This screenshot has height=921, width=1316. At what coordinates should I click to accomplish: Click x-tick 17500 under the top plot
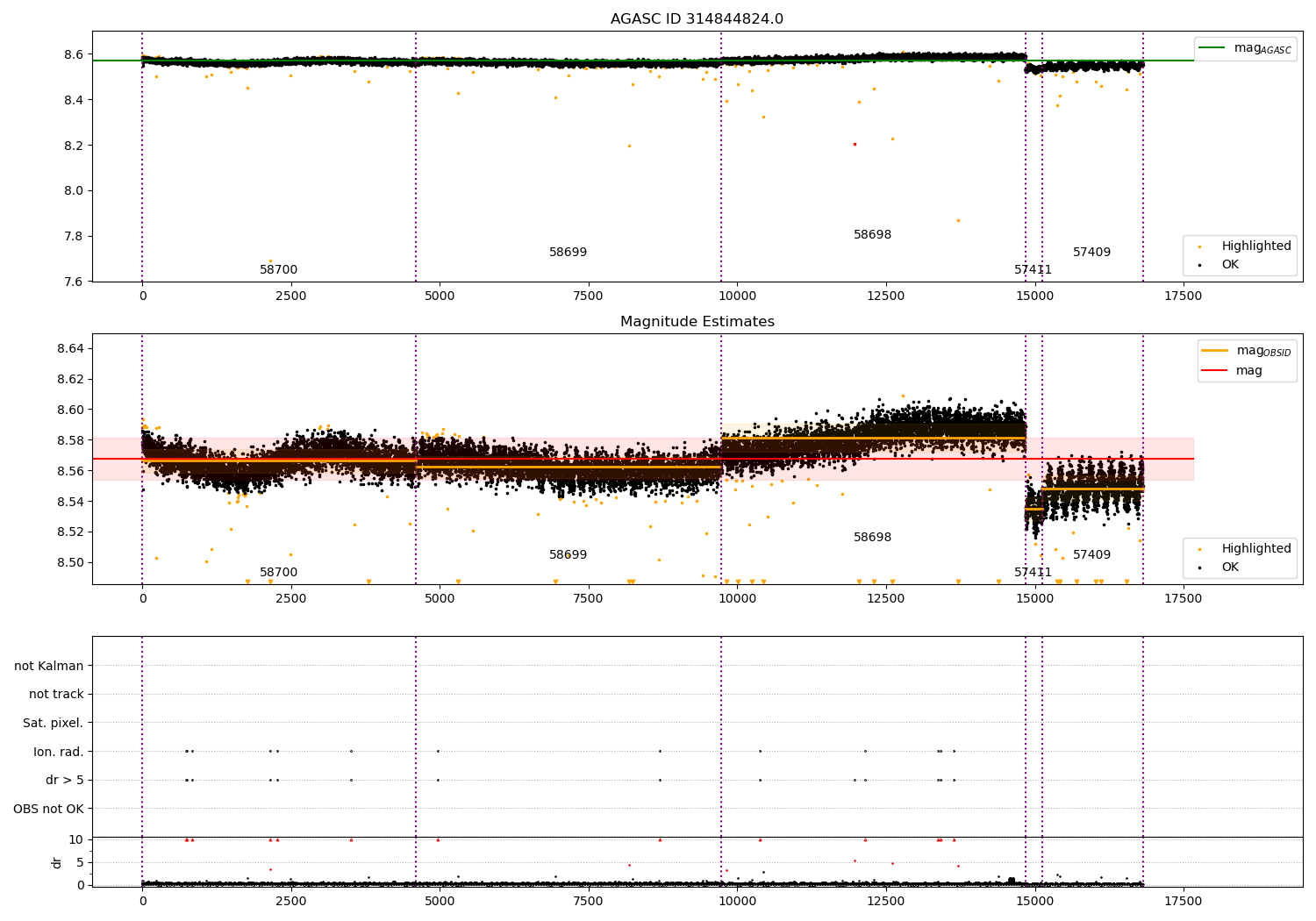tap(1183, 296)
